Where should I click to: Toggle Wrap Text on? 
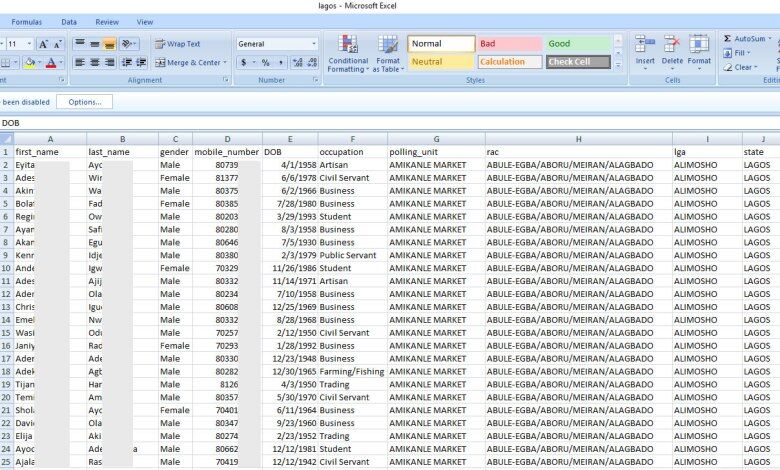pos(177,44)
